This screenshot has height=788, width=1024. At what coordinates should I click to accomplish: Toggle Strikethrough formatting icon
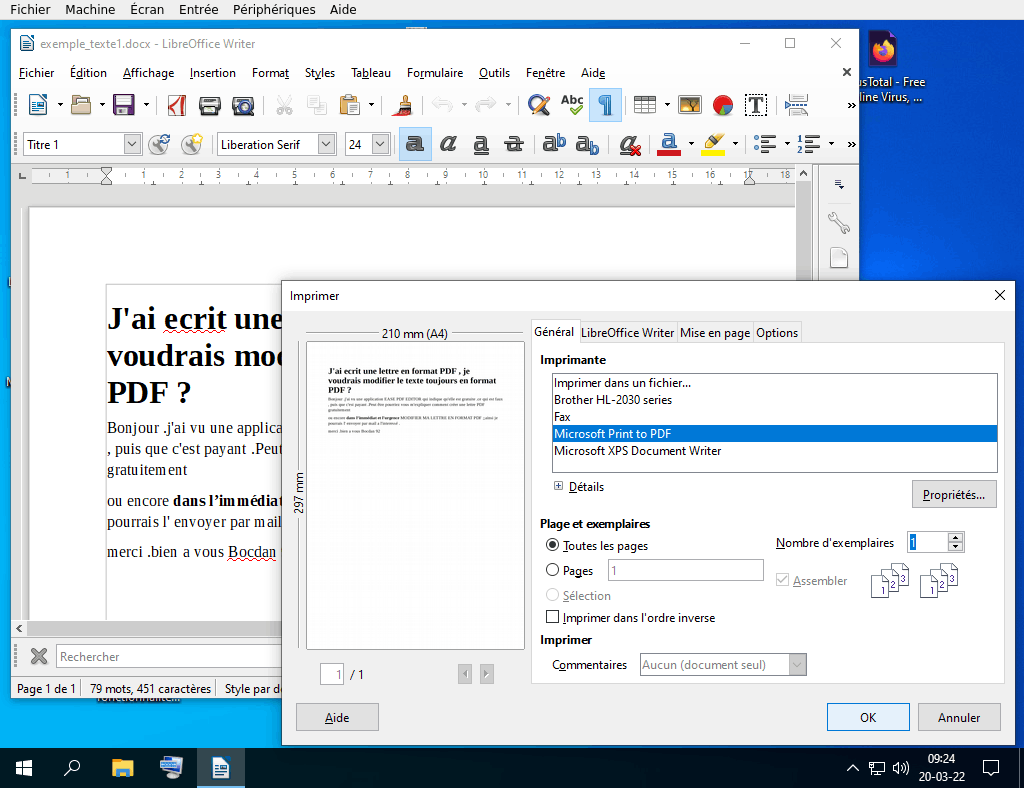click(x=514, y=144)
